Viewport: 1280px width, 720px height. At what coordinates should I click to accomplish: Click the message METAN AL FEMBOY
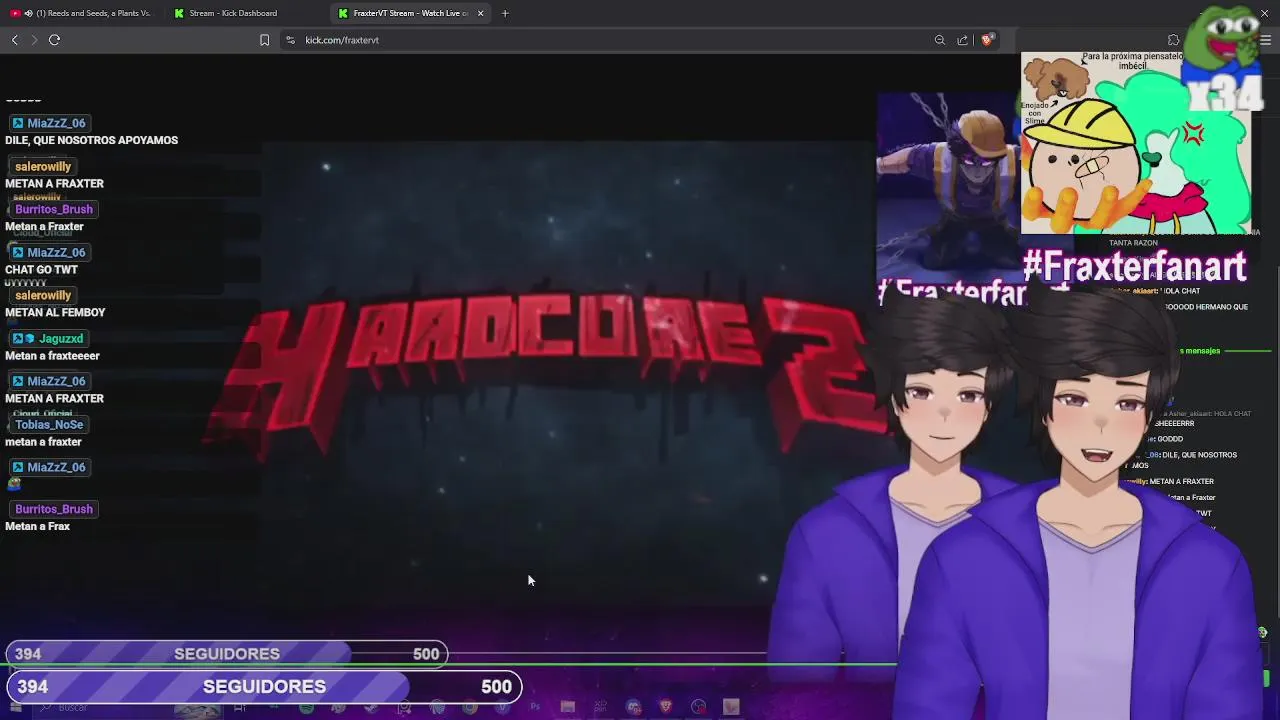pyautogui.click(x=55, y=312)
